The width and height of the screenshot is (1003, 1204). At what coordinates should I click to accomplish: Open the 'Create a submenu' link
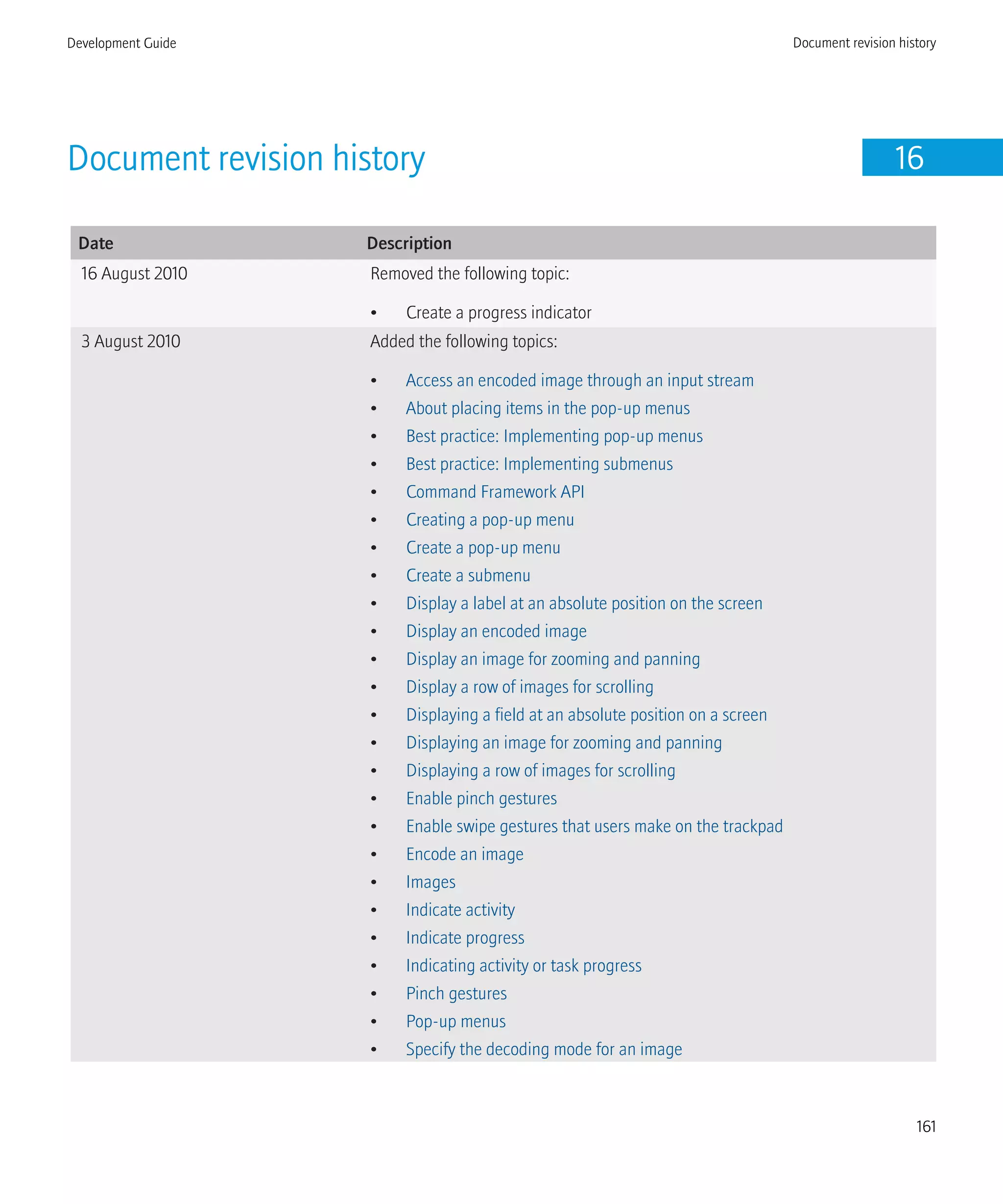click(x=468, y=576)
